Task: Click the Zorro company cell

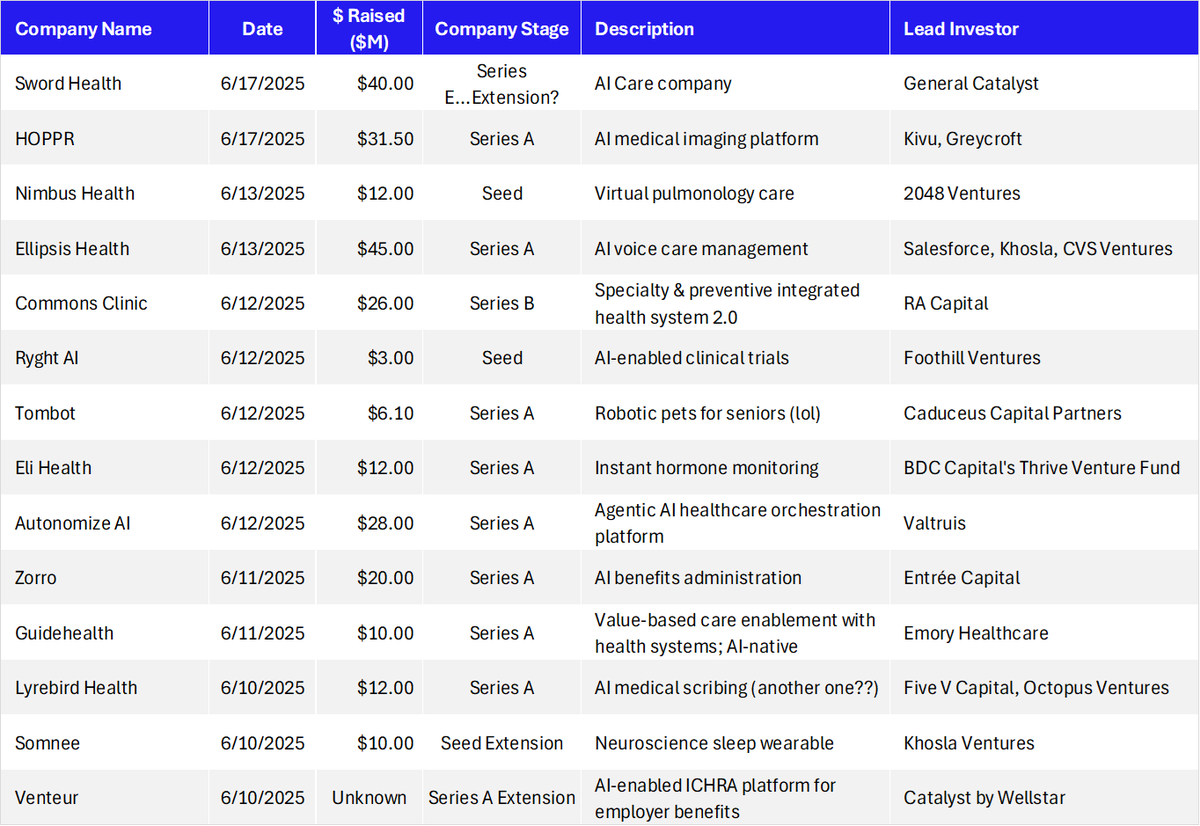Action: [x=104, y=578]
